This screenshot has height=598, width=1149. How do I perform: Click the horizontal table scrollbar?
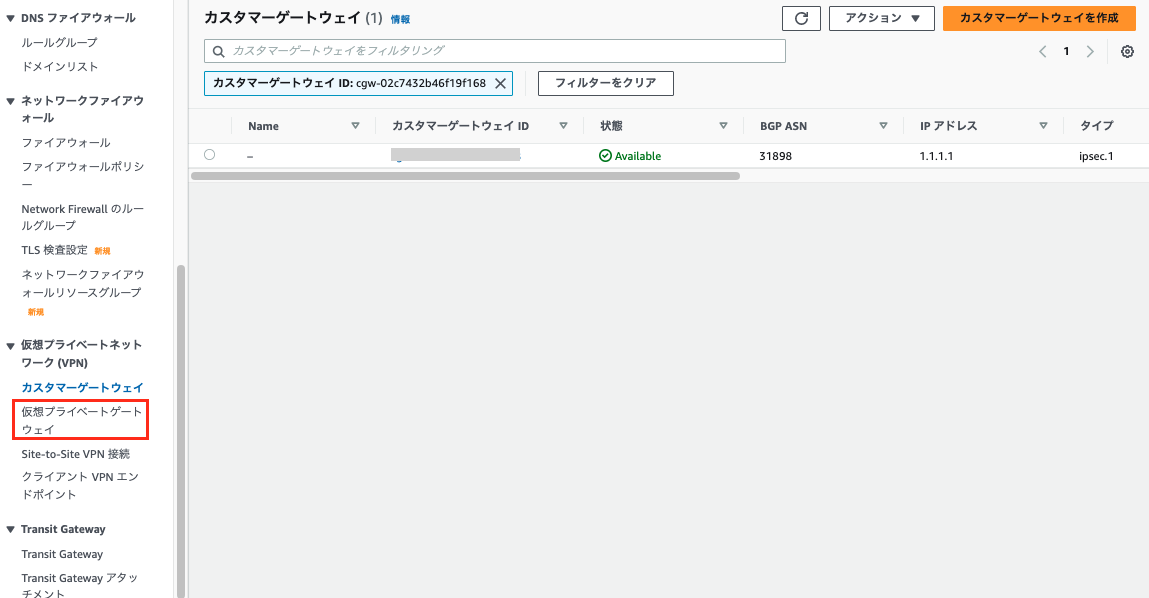coord(464,176)
